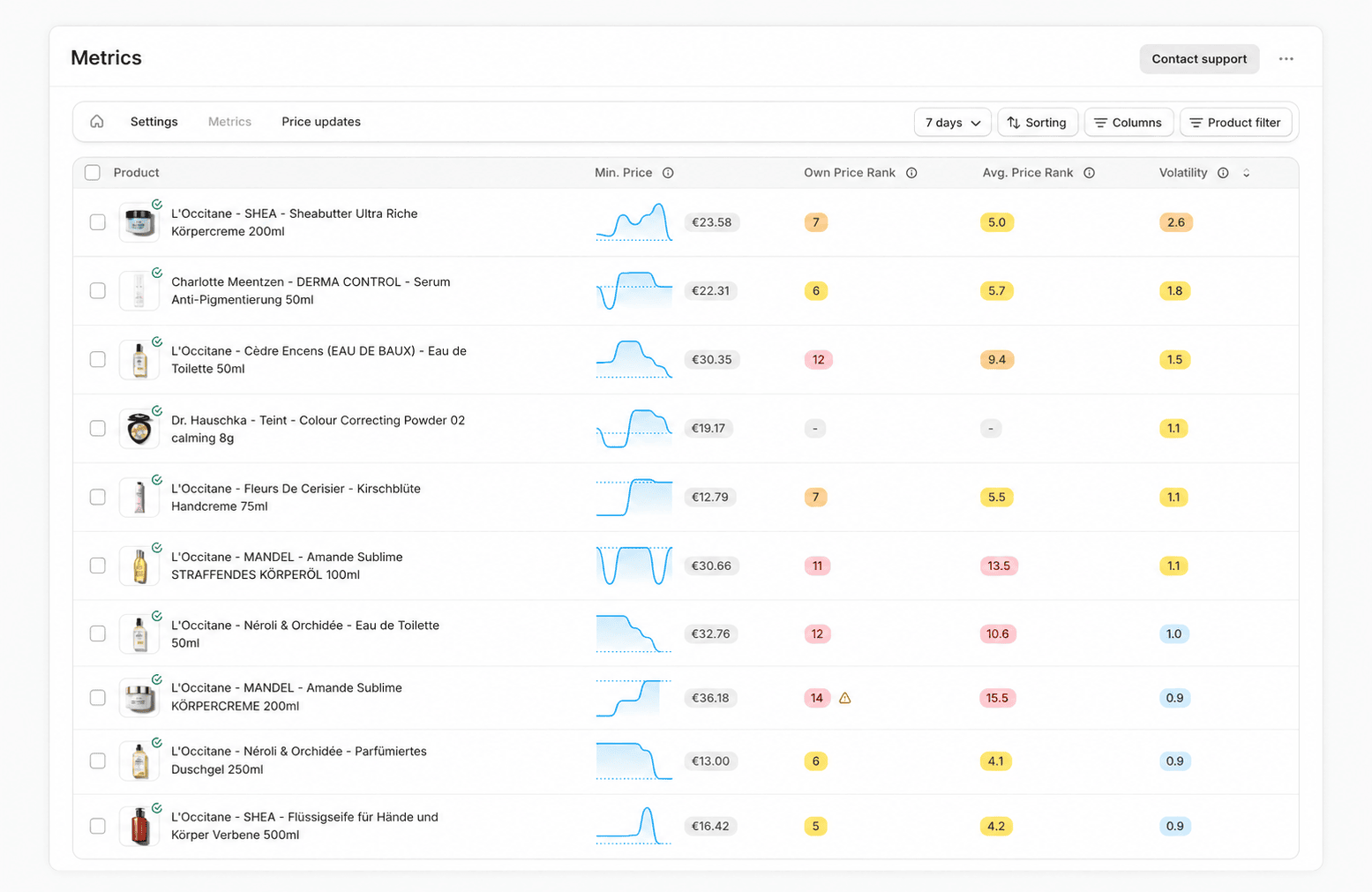Click the warning triangle beside rank 14

(x=845, y=698)
